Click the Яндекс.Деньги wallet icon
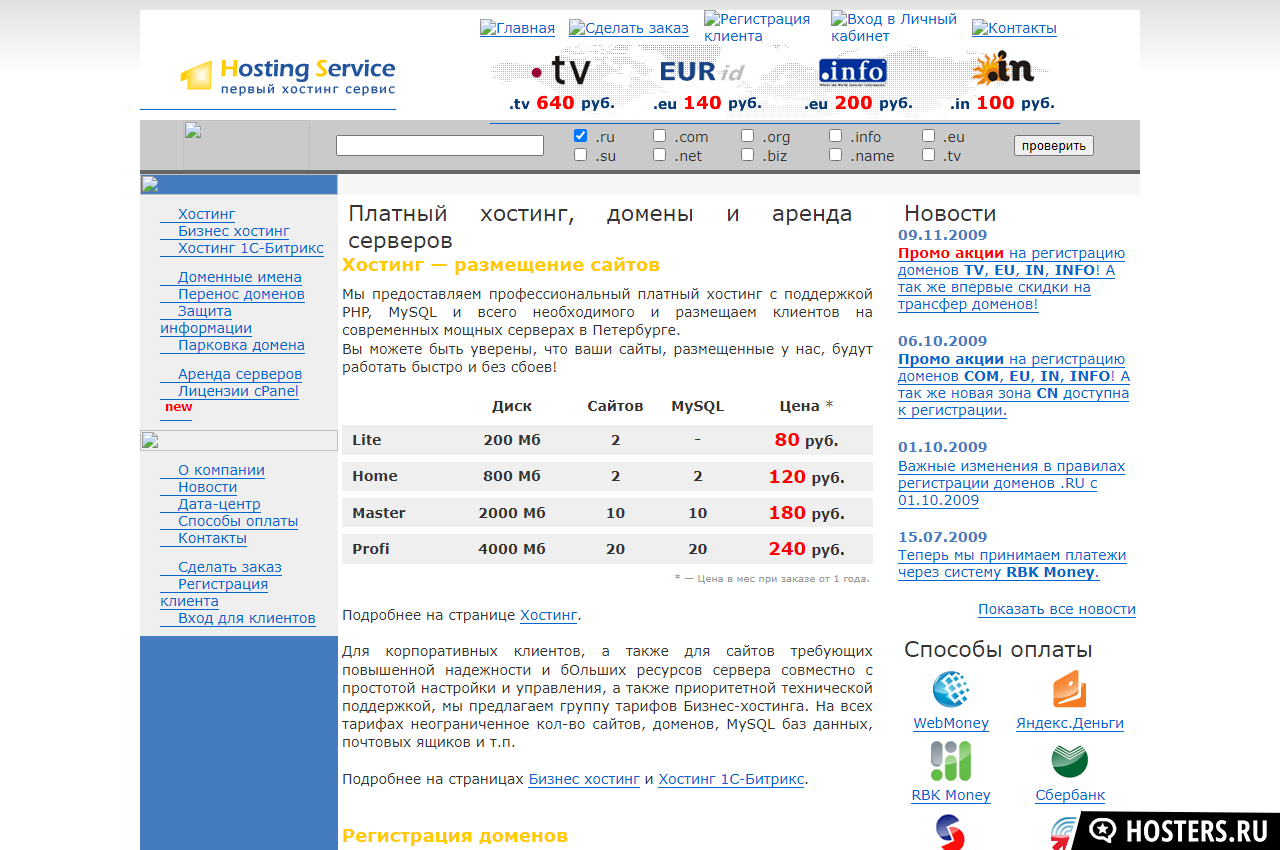 [x=1070, y=690]
